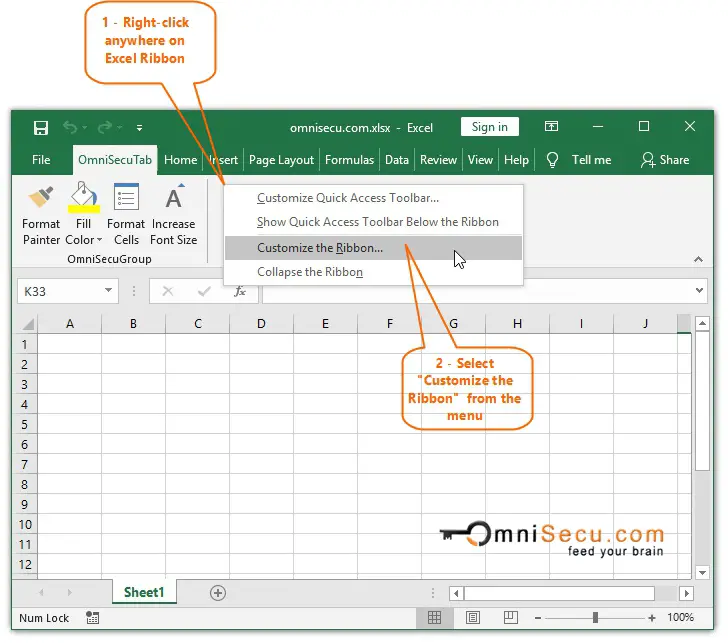This screenshot has height=643, width=728.
Task: Switch to the View tab
Action: (x=480, y=160)
